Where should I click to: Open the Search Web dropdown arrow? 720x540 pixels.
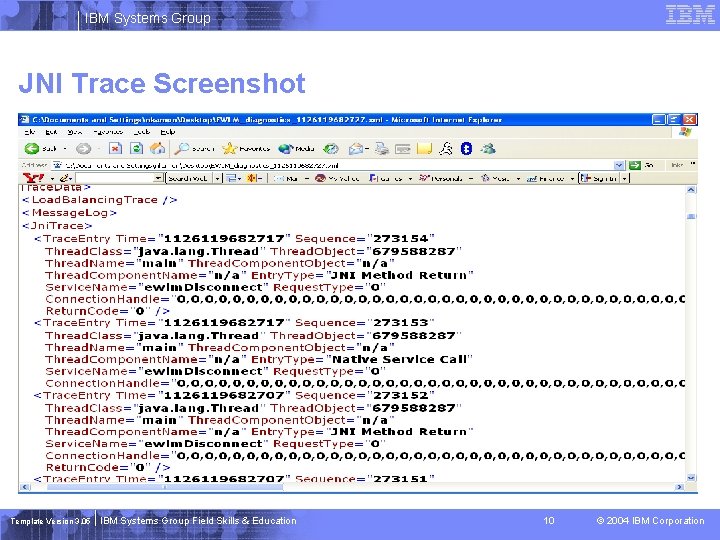217,178
